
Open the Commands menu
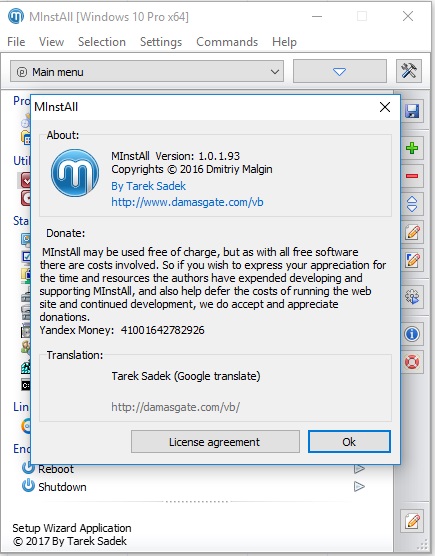pos(227,42)
